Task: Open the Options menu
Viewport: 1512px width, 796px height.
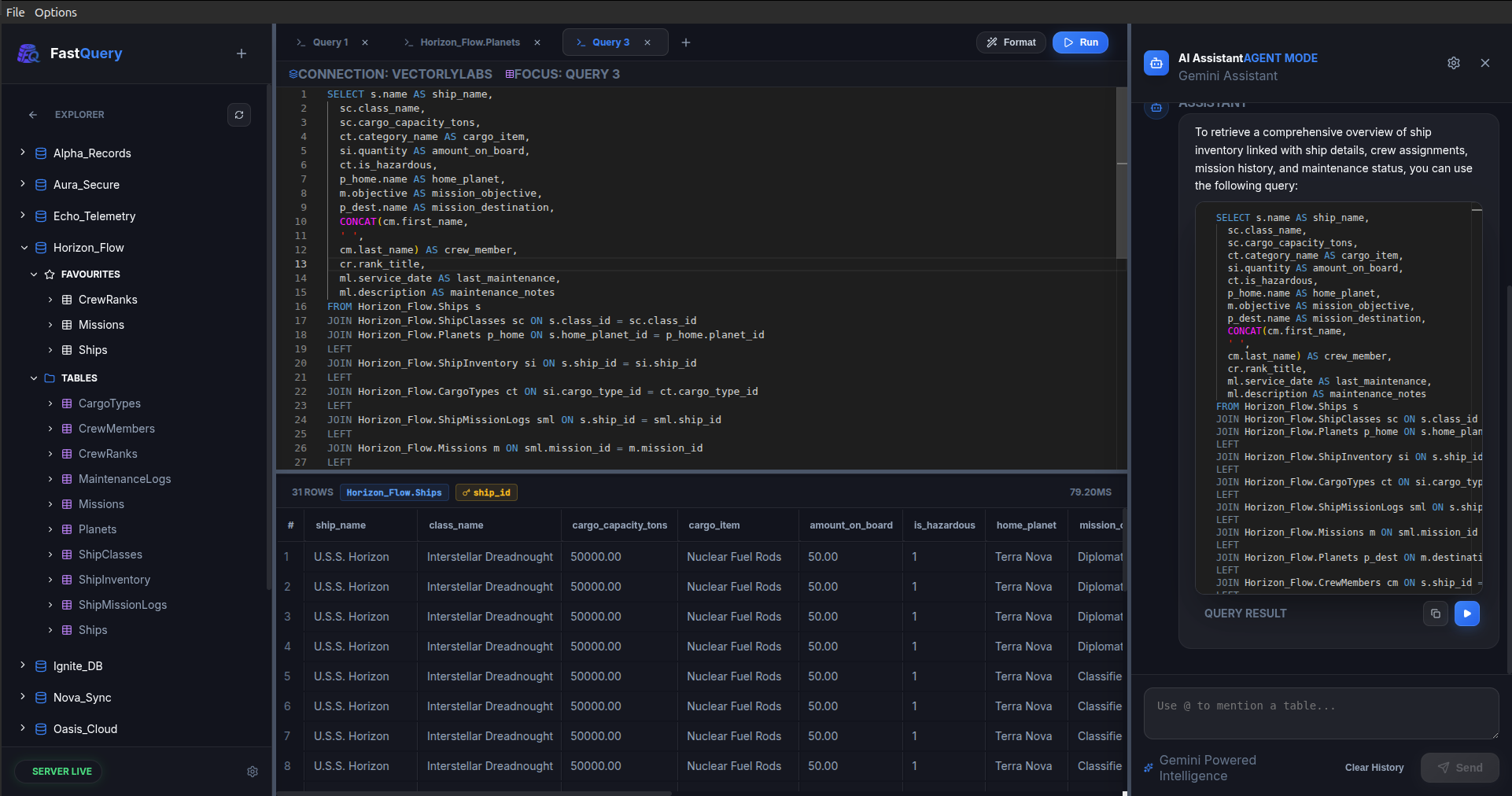Action: click(x=56, y=13)
